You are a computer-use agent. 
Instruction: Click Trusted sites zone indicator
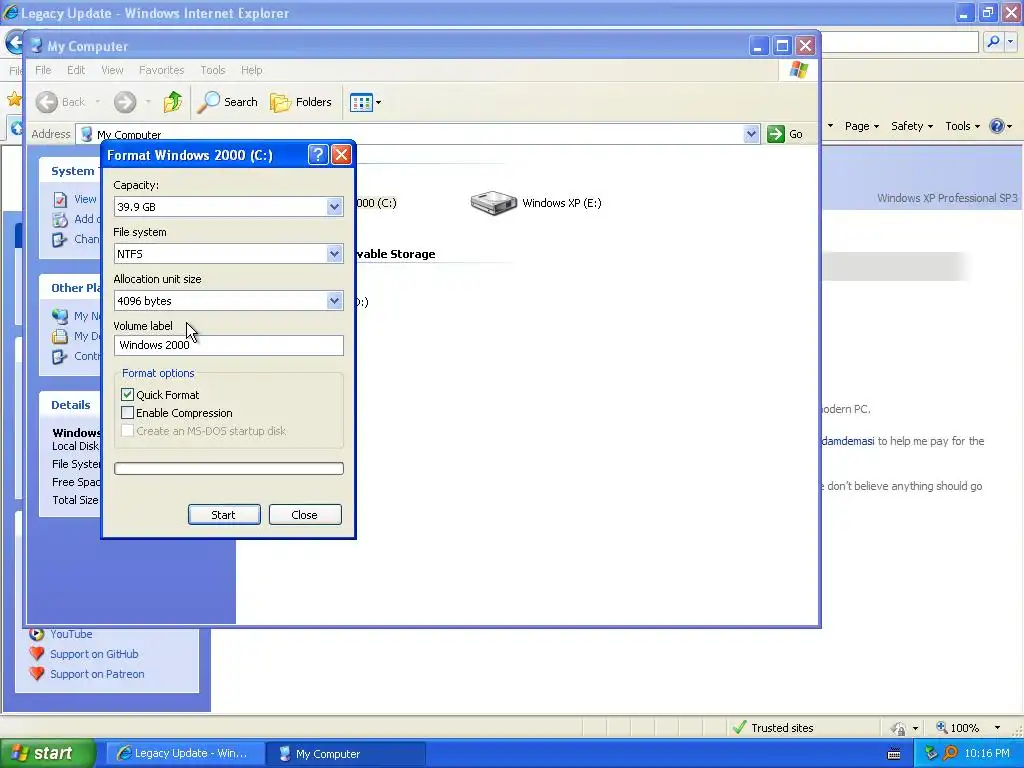[x=773, y=728]
